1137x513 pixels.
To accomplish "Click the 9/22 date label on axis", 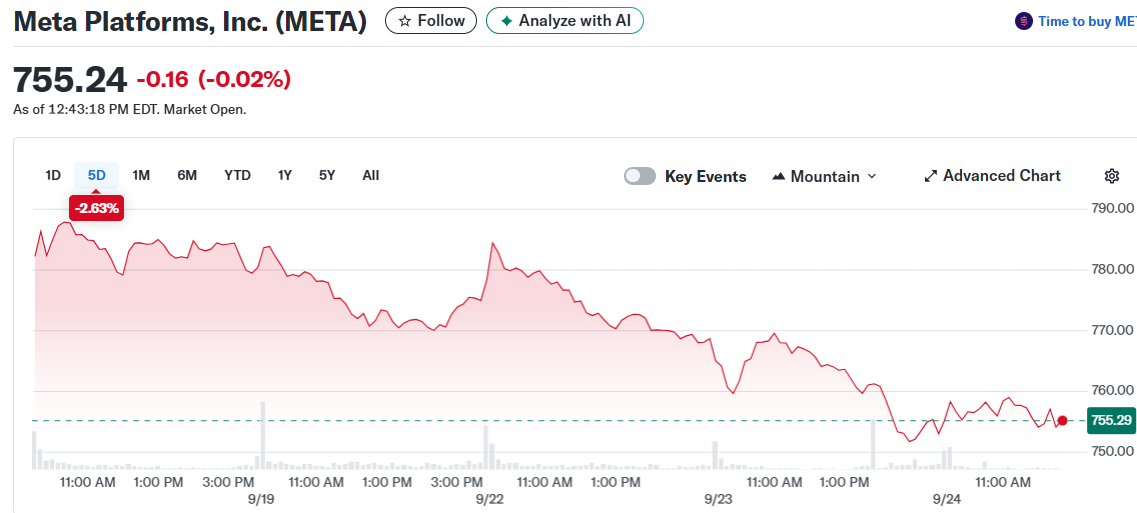I will tap(490, 499).
